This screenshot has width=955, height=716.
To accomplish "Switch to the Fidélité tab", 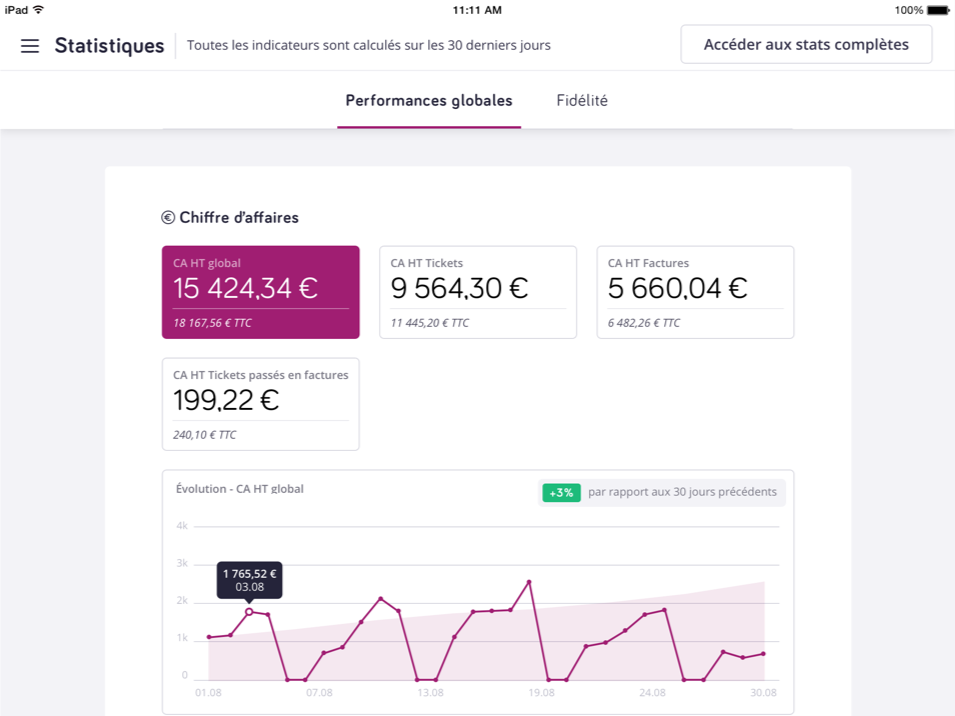I will (583, 100).
